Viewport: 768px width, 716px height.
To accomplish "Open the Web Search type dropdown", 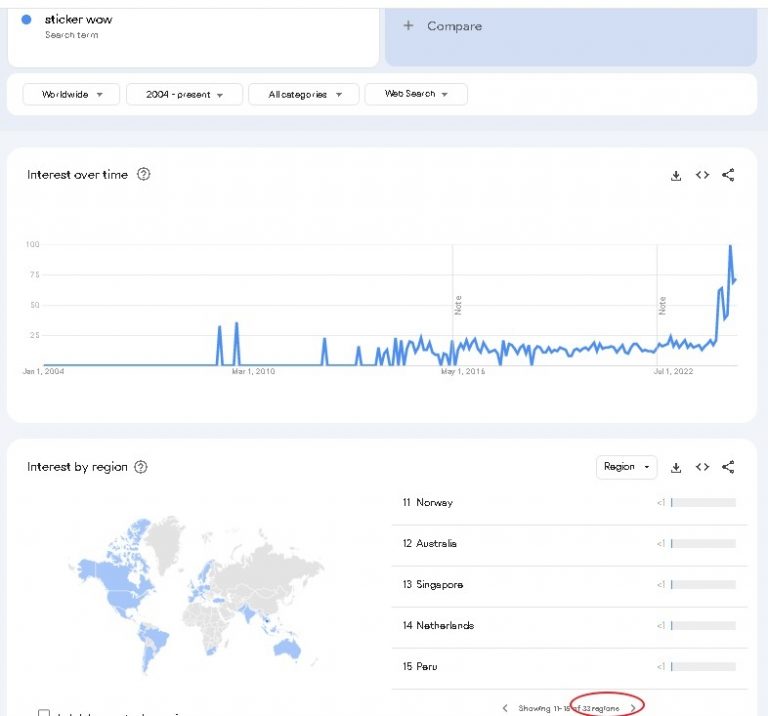I will pos(416,94).
